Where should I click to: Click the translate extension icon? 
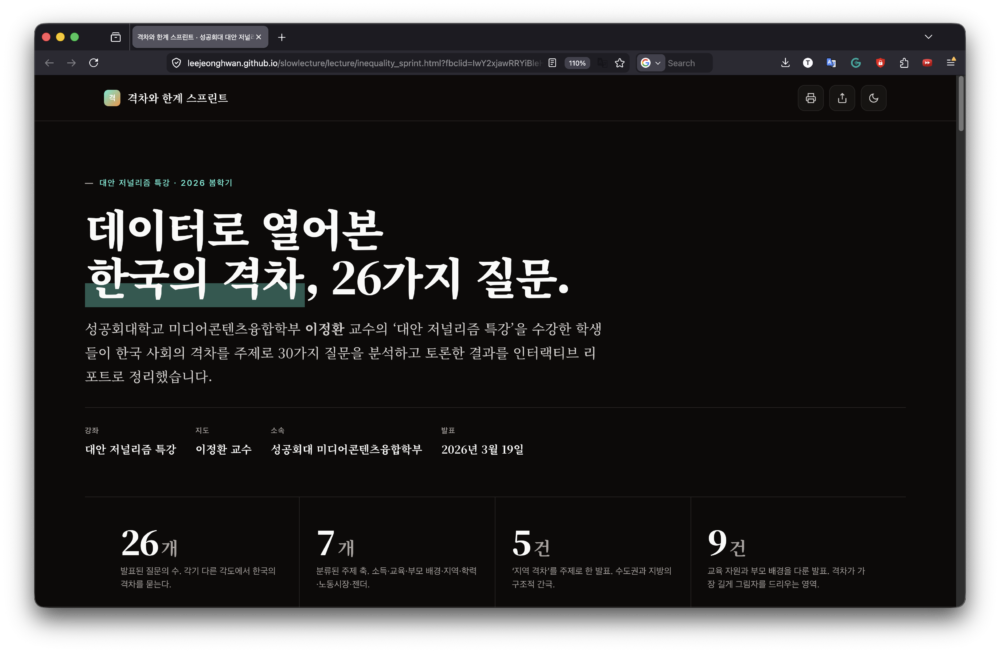coord(831,63)
